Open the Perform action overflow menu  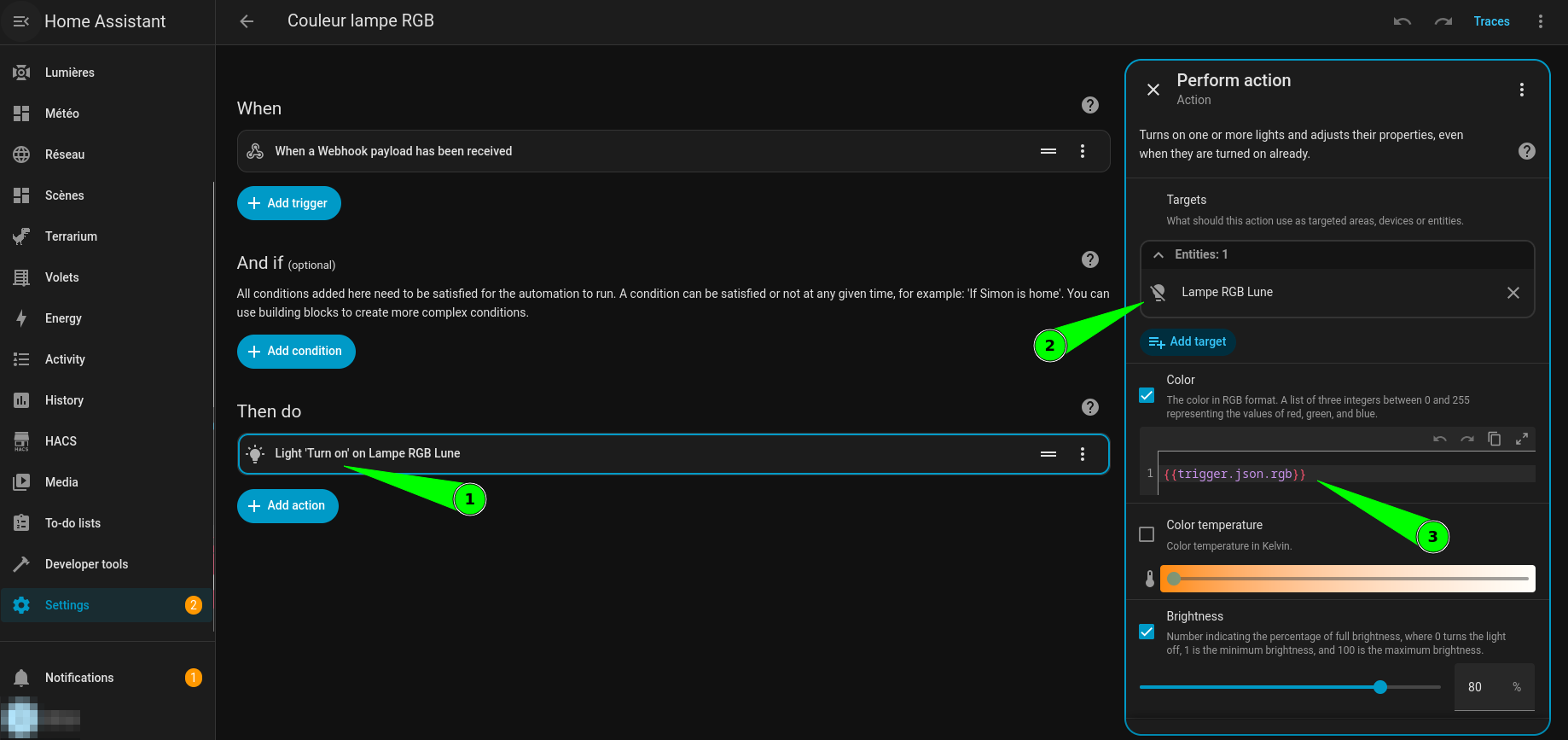[x=1521, y=90]
